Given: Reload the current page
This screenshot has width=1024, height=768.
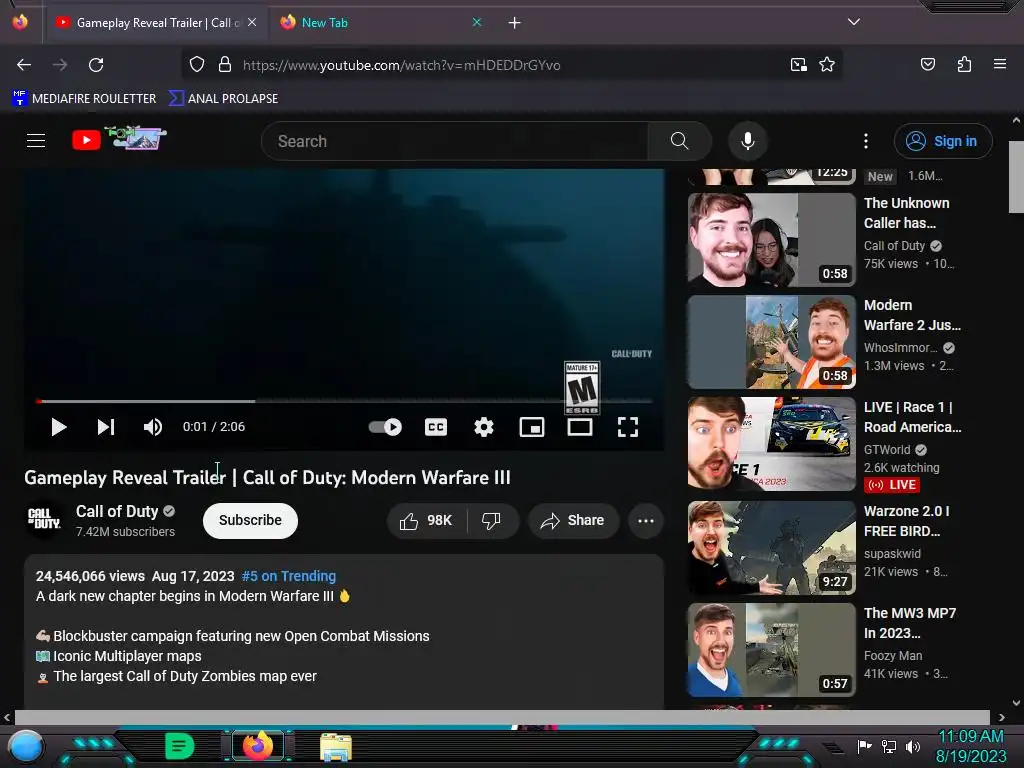Looking at the screenshot, I should click(x=96, y=65).
